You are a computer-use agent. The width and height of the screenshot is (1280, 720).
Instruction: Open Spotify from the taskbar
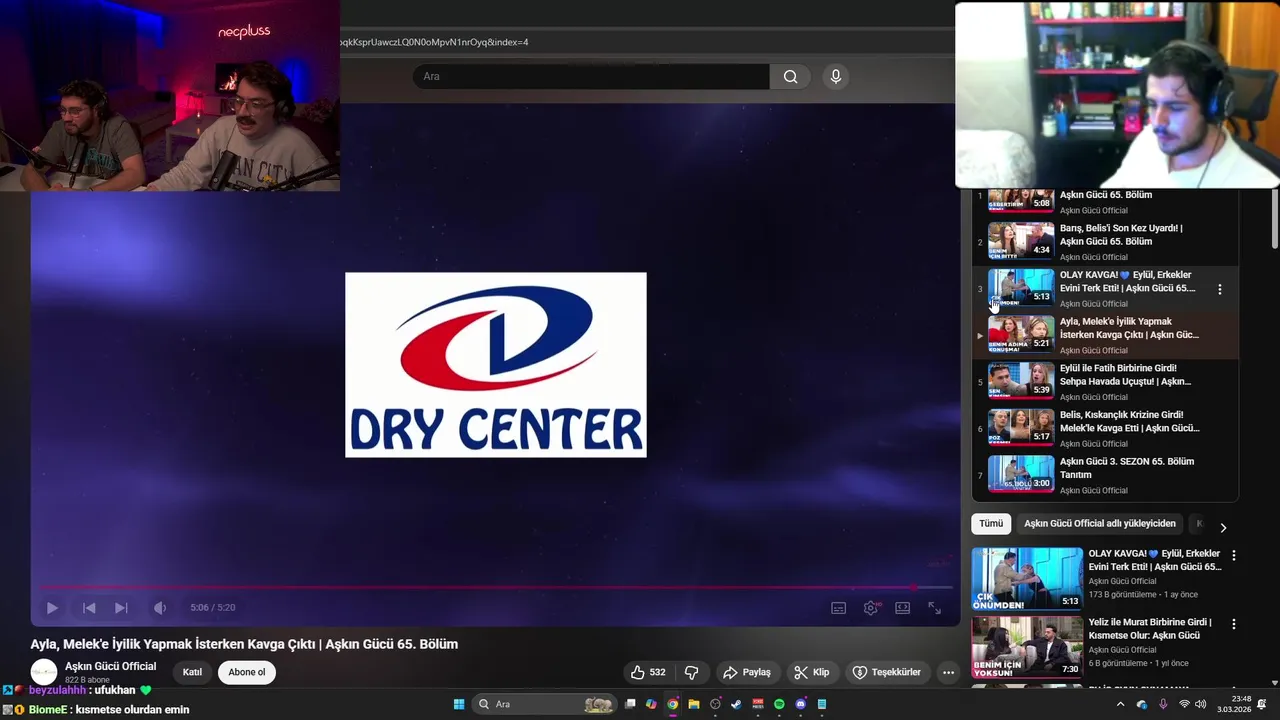[779, 704]
